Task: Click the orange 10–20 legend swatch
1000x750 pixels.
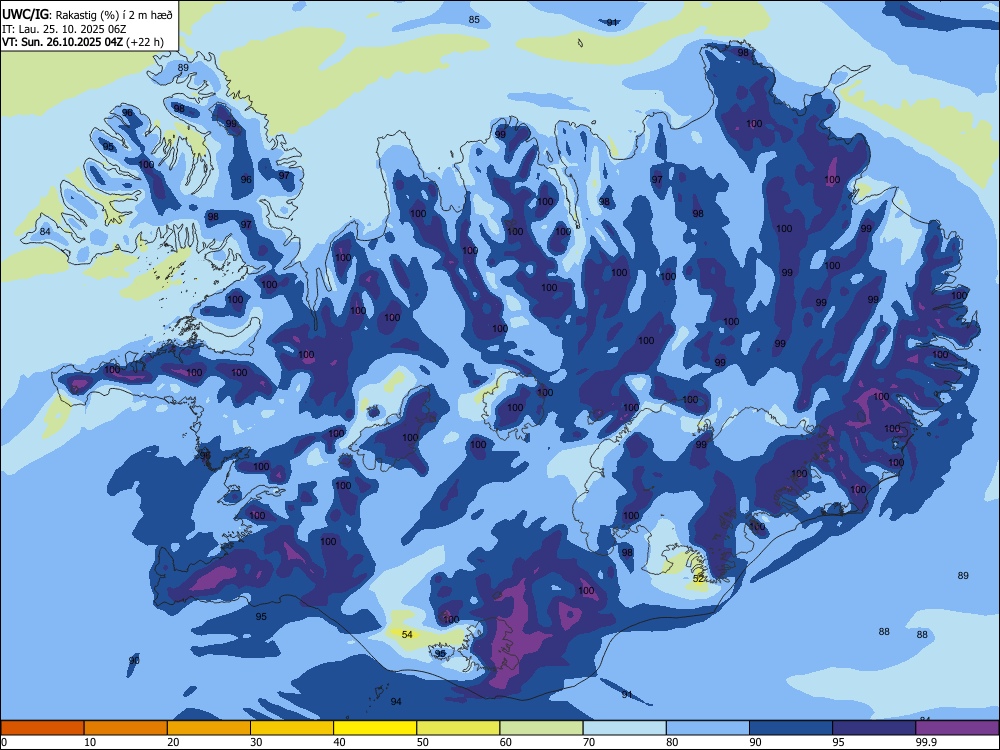Action: (126, 728)
